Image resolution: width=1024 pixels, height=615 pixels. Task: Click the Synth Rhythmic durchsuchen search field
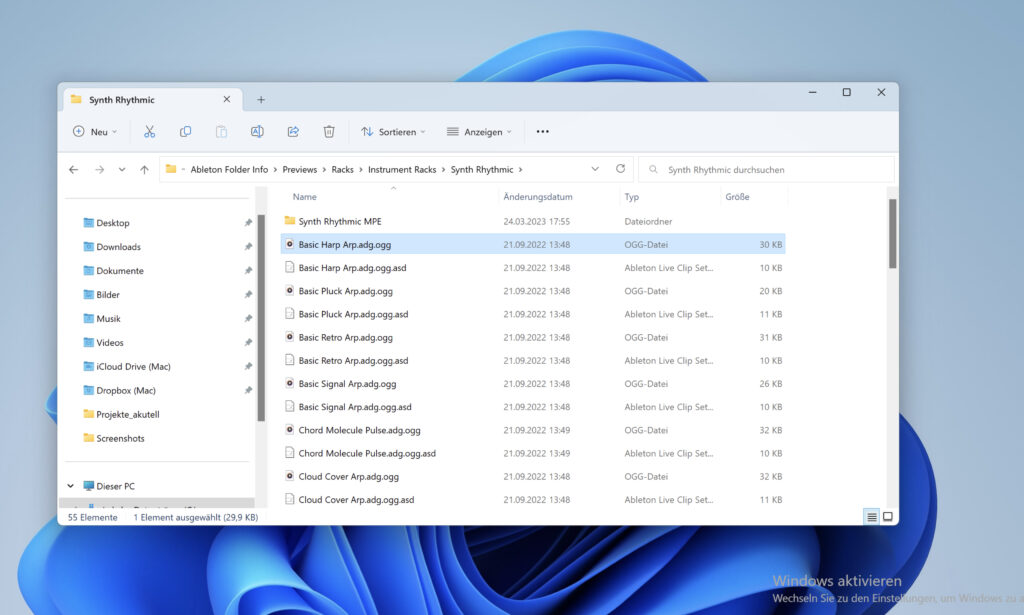click(766, 170)
